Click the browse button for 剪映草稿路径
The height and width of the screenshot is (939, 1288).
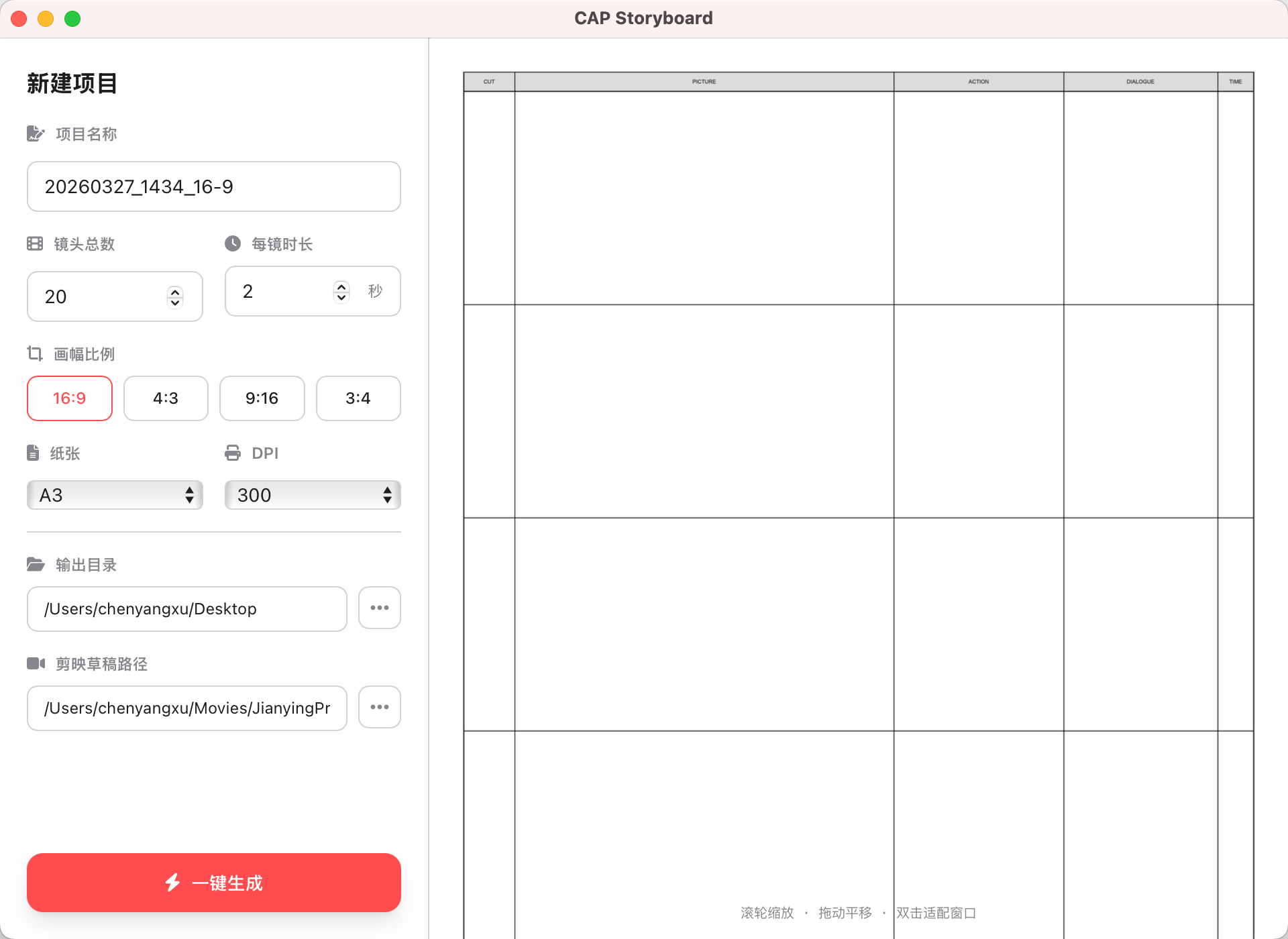pyautogui.click(x=379, y=707)
